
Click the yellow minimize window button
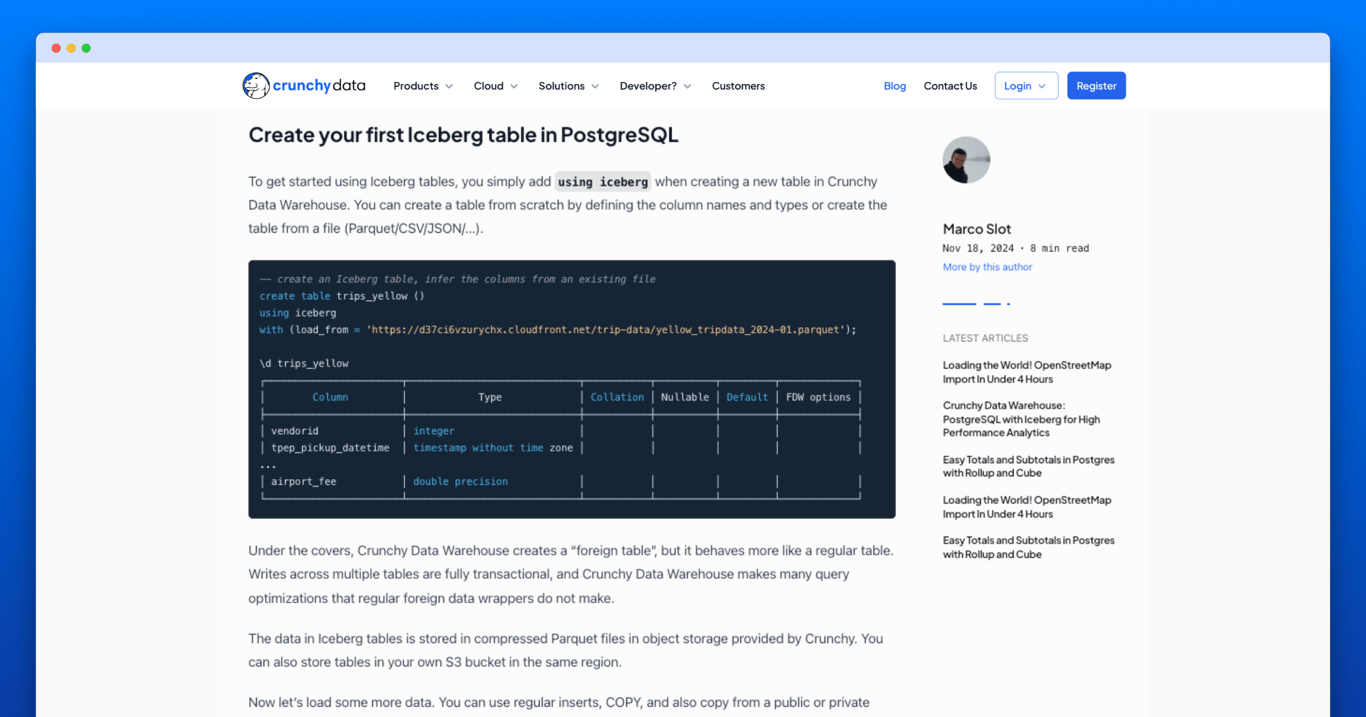(71, 48)
